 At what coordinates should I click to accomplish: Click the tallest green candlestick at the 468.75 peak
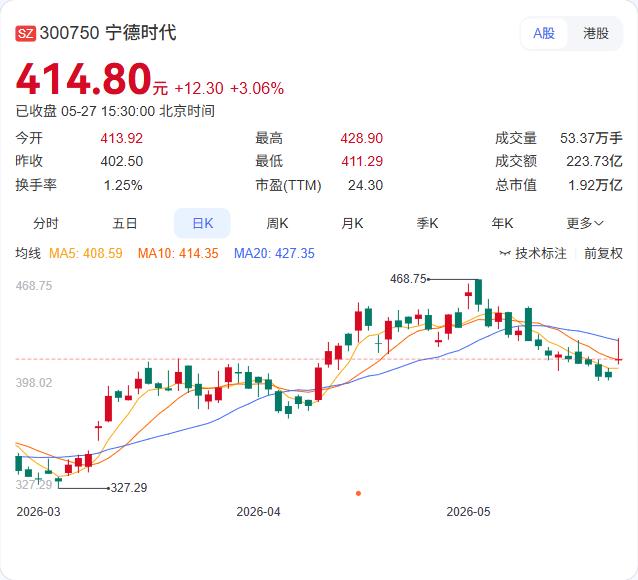pos(478,292)
